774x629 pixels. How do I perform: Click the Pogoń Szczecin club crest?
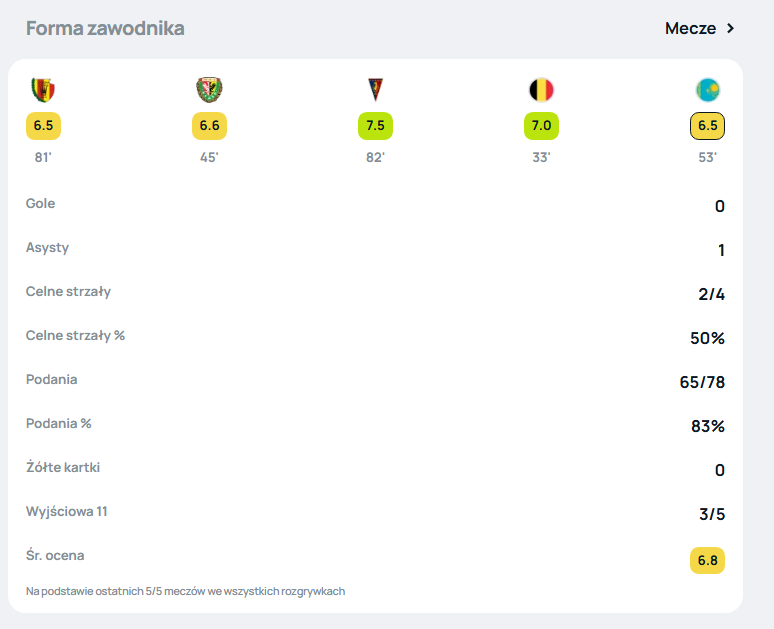[x=375, y=90]
